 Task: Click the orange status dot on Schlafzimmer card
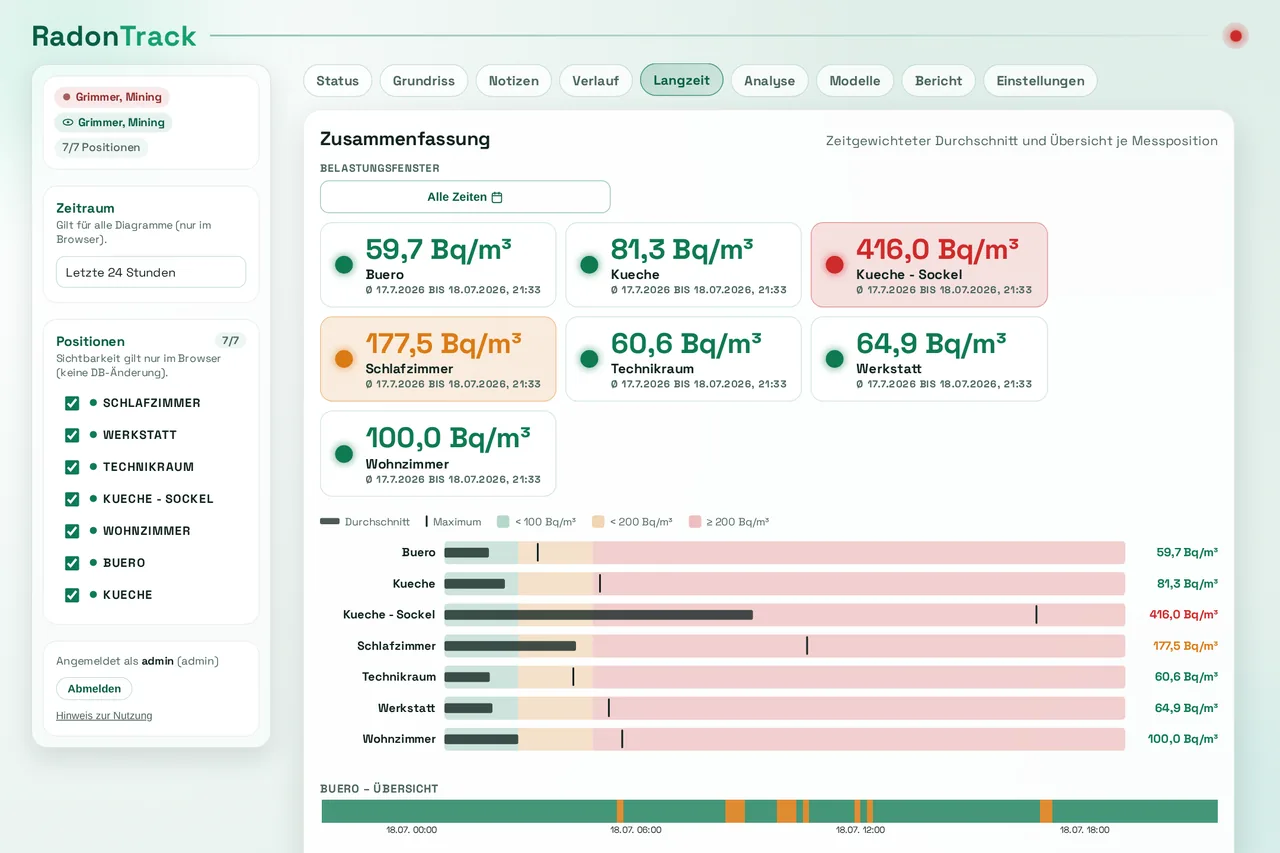(344, 359)
